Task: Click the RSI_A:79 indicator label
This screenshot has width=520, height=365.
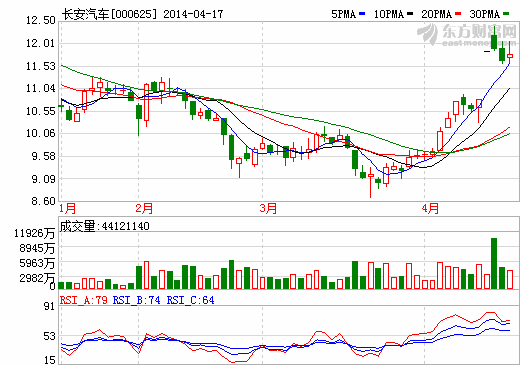Action: [x=84, y=300]
